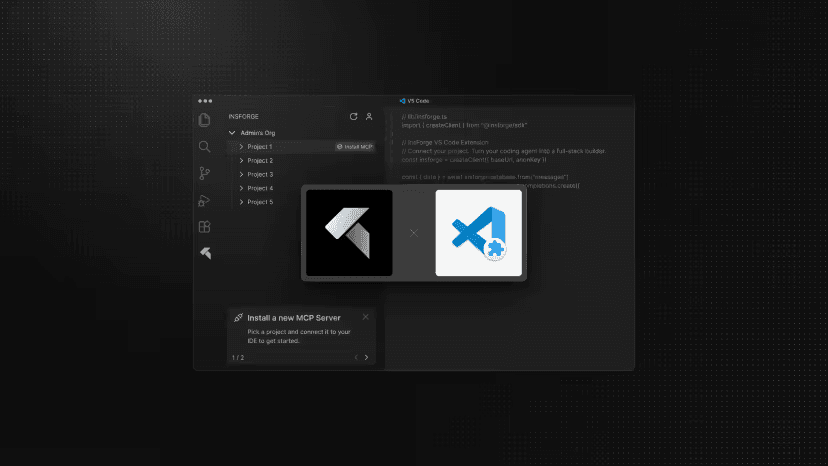Click the Admin's Org label
828x466 pixels.
point(258,133)
